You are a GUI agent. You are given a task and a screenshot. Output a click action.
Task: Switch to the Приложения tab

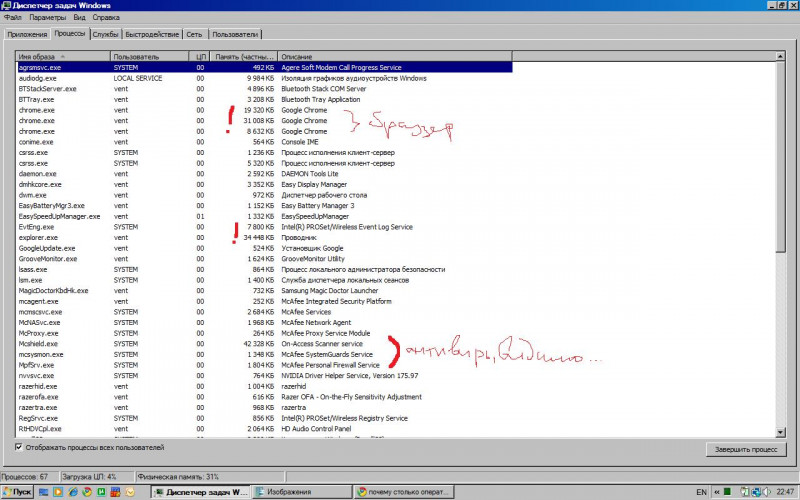pyautogui.click(x=27, y=34)
